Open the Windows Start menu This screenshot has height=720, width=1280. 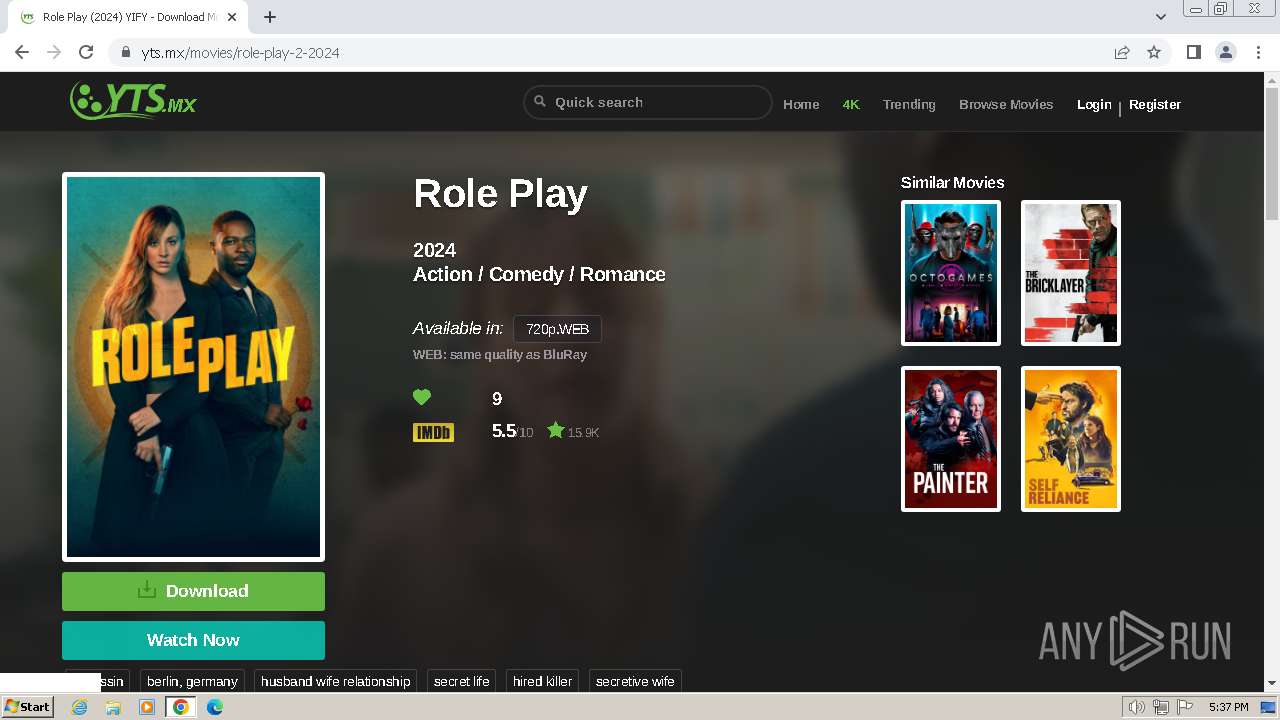(x=27, y=707)
